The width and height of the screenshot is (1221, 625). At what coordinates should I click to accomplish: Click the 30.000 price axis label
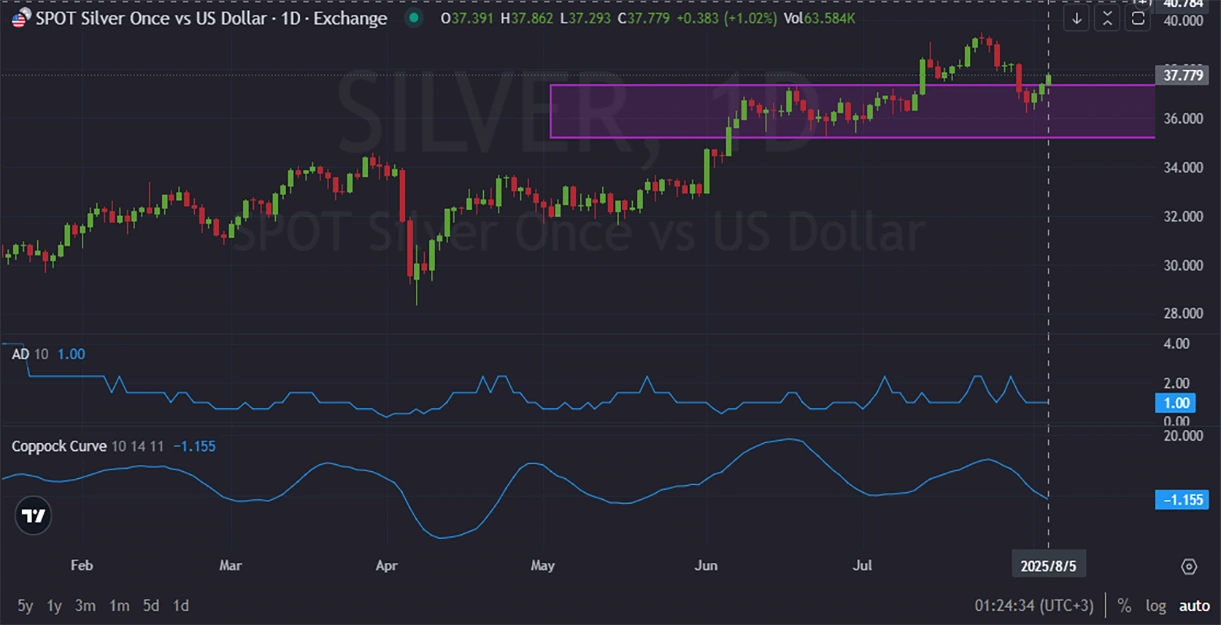(x=1183, y=265)
